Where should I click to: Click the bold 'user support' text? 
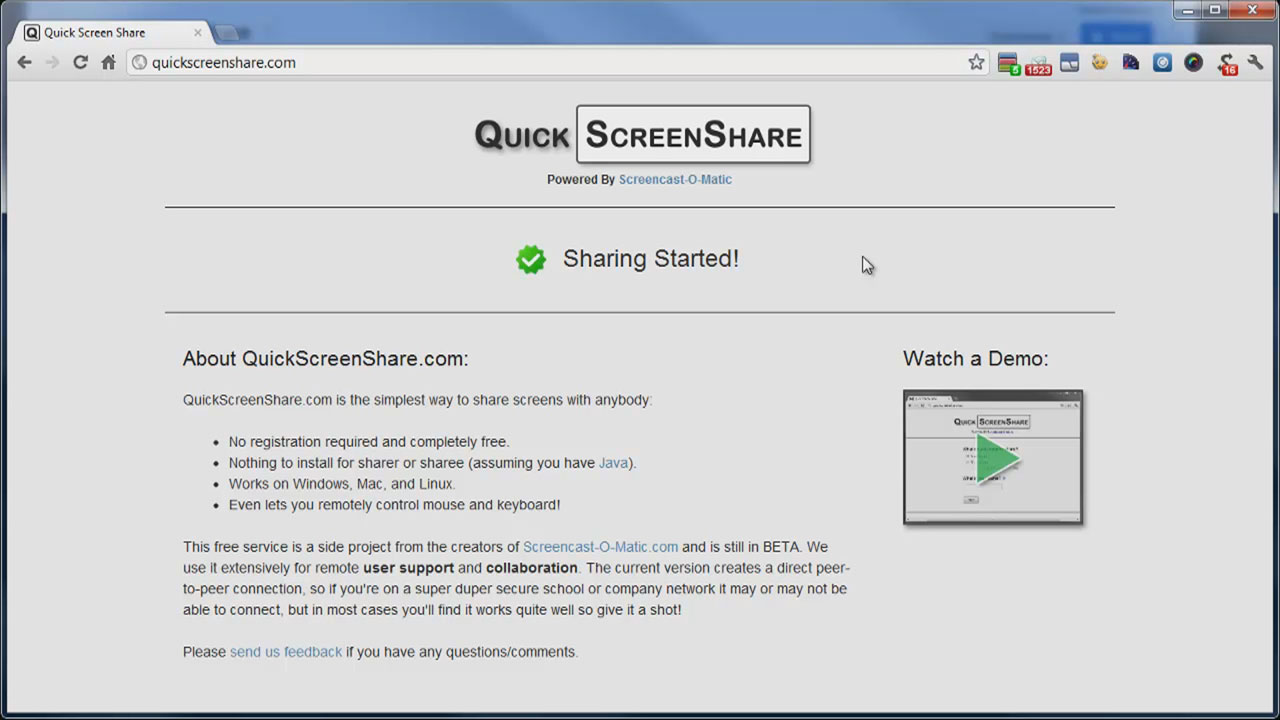pos(408,568)
